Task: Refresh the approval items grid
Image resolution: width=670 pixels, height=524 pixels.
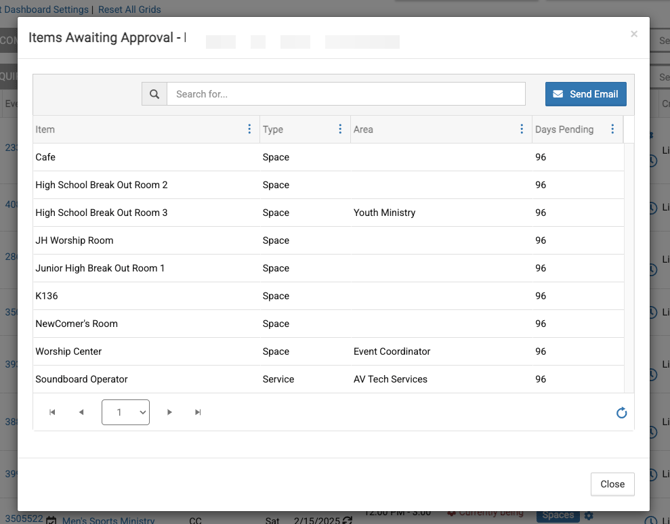Action: pos(621,413)
